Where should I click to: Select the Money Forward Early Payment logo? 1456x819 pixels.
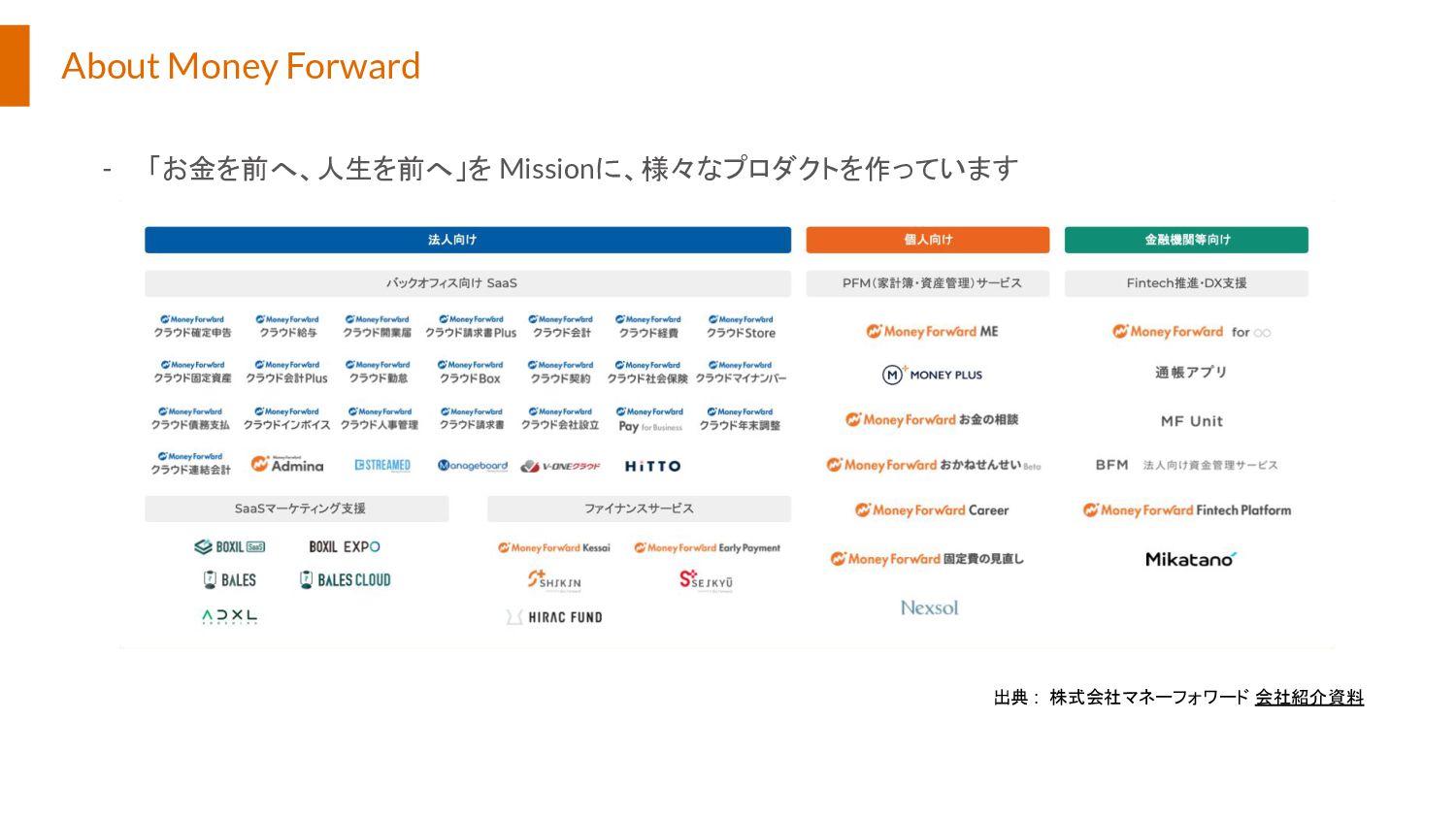[x=708, y=547]
